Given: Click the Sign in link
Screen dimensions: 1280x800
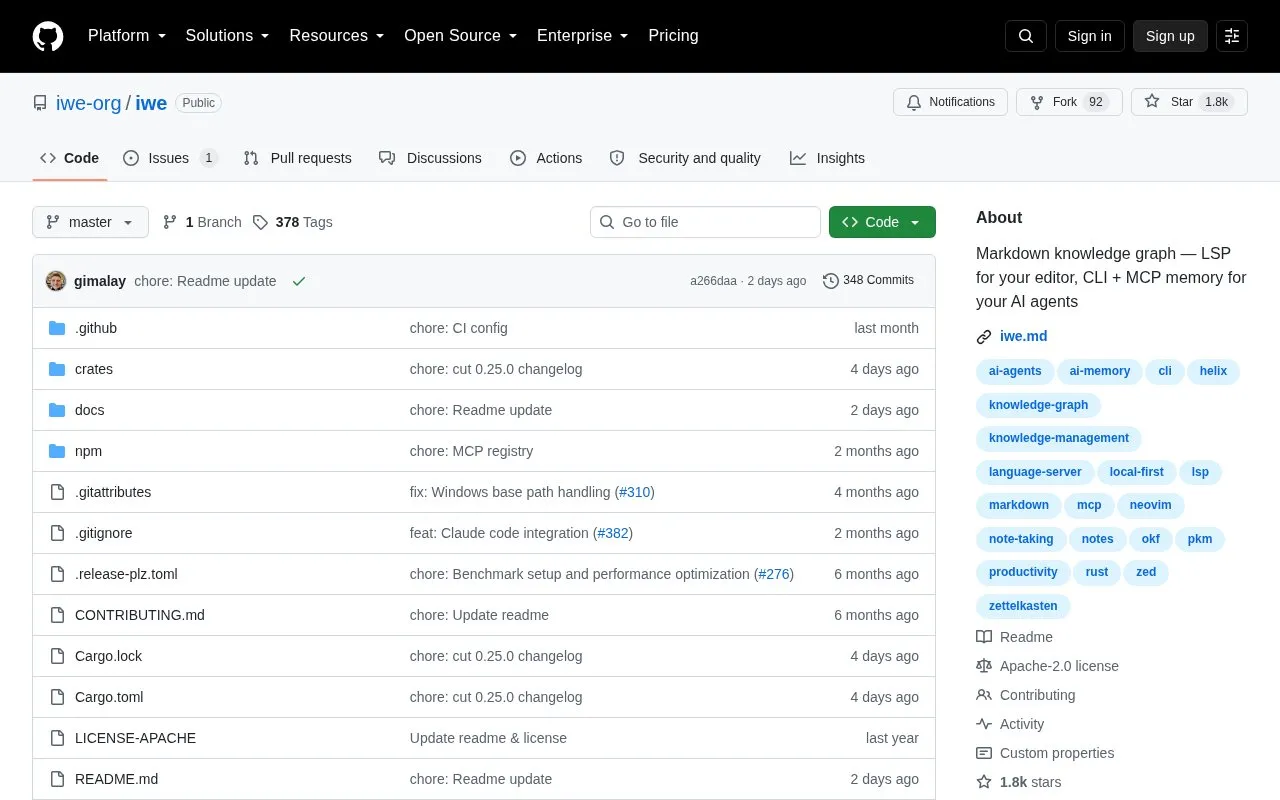Looking at the screenshot, I should 1089,36.
